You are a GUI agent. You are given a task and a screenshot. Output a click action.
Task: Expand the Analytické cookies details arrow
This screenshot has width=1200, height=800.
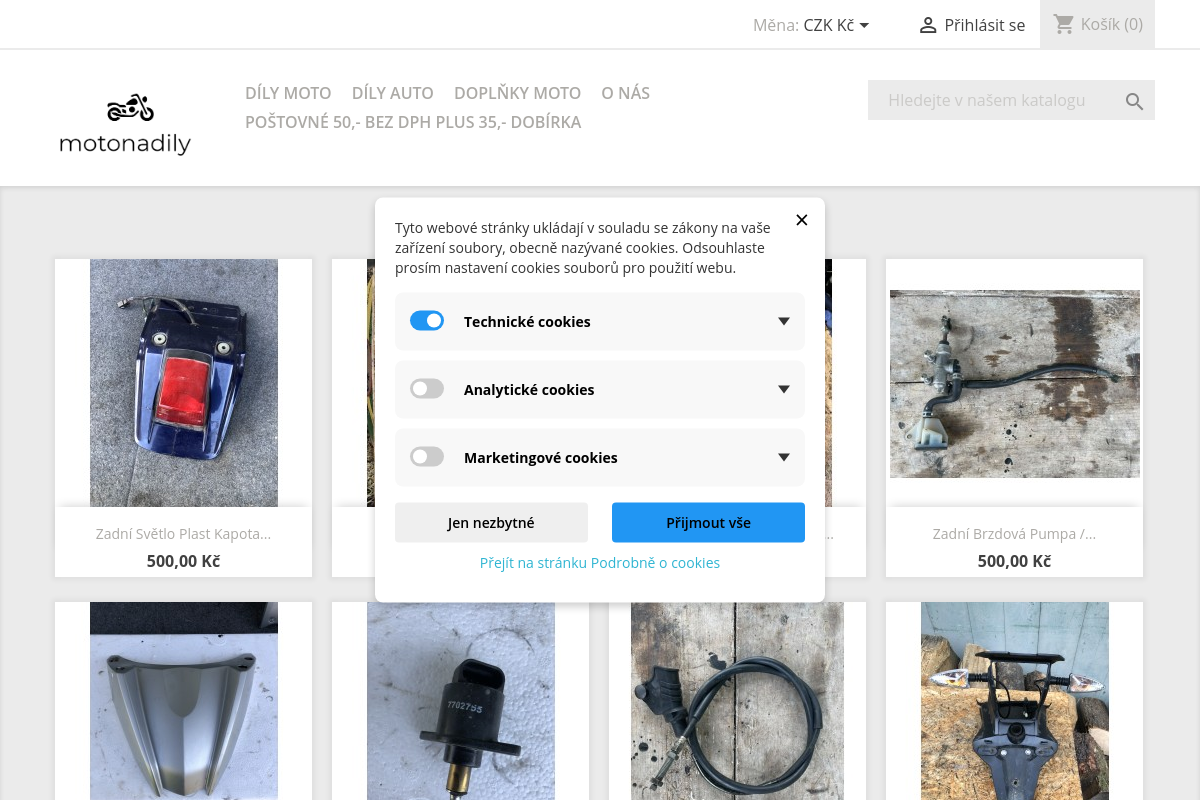tap(784, 389)
